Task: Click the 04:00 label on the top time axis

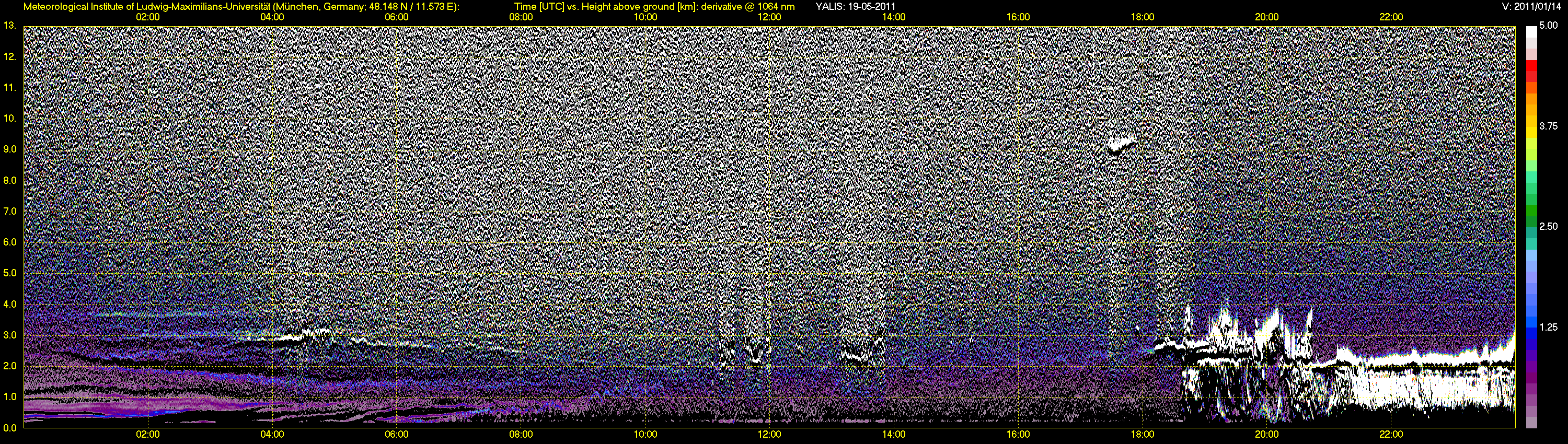Action: pyautogui.click(x=272, y=17)
